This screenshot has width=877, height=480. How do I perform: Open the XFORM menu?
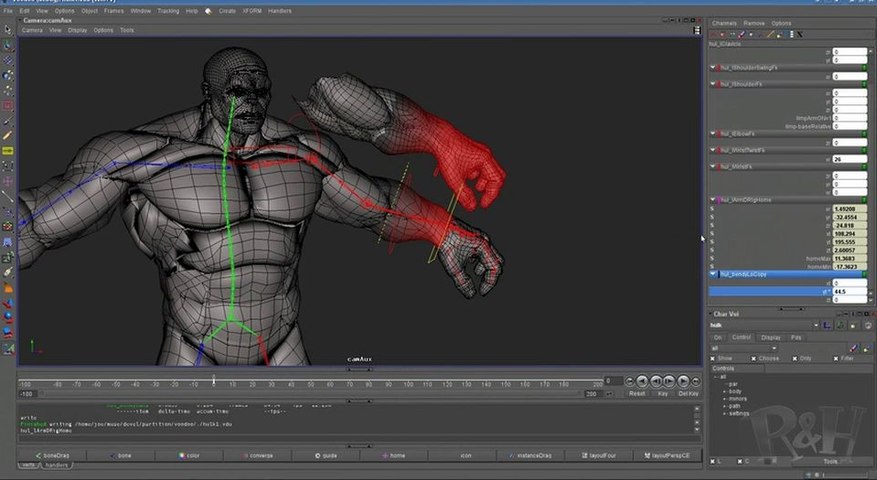pos(251,10)
